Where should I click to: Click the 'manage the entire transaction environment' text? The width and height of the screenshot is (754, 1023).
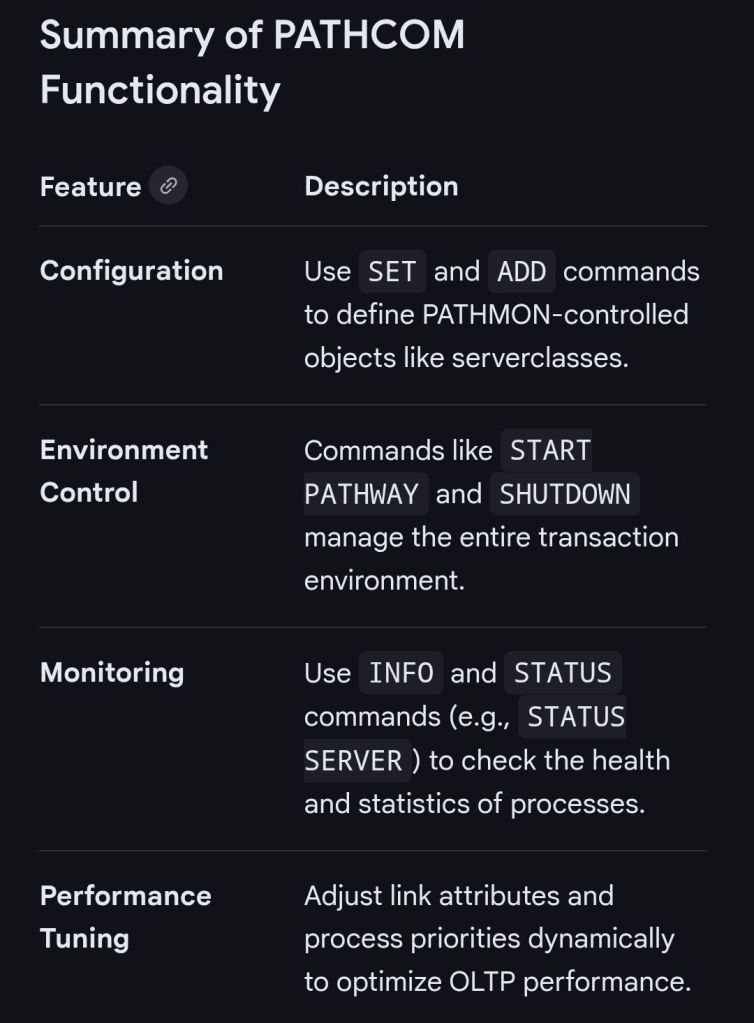[x=490, y=558]
